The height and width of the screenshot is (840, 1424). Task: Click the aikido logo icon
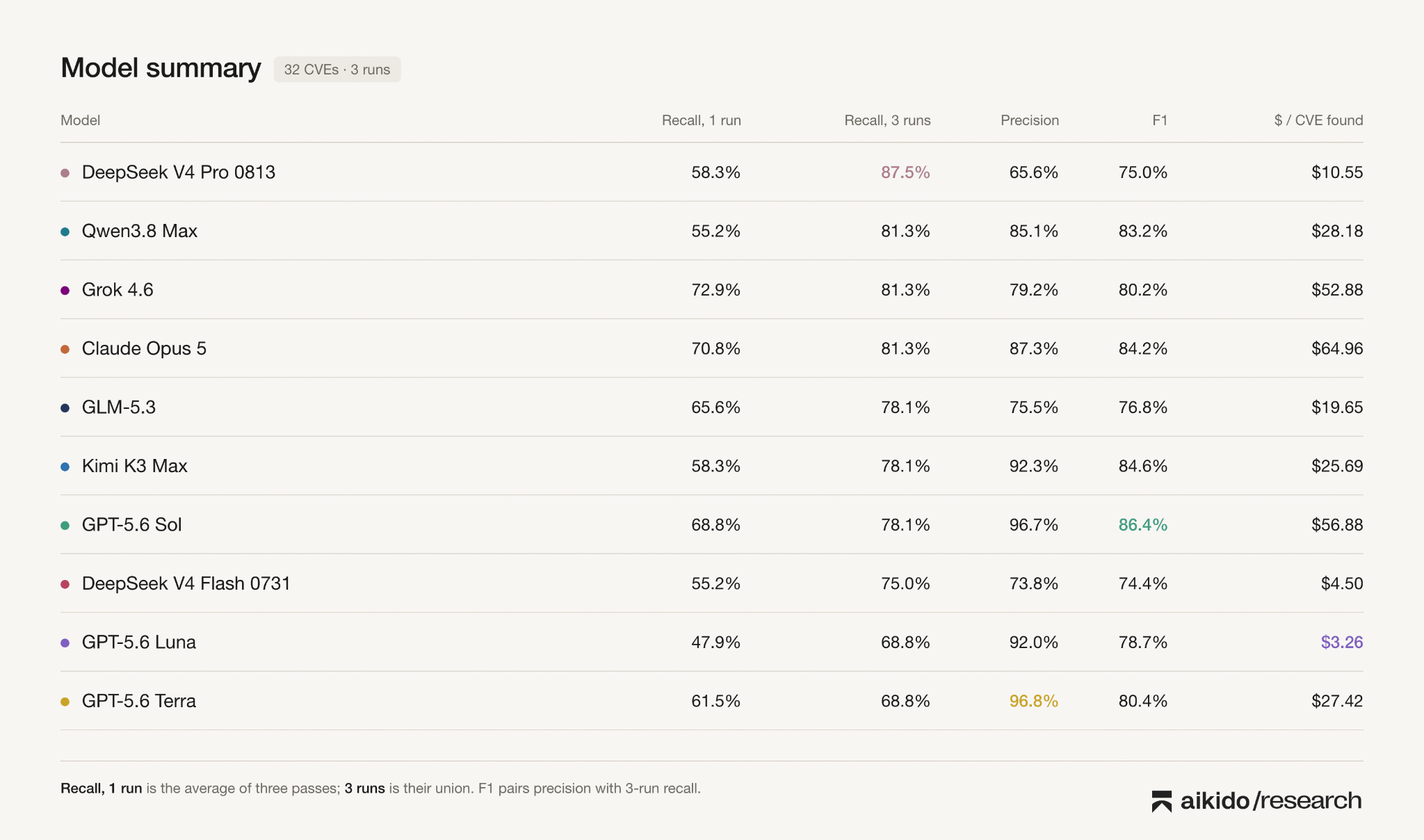click(x=1162, y=802)
